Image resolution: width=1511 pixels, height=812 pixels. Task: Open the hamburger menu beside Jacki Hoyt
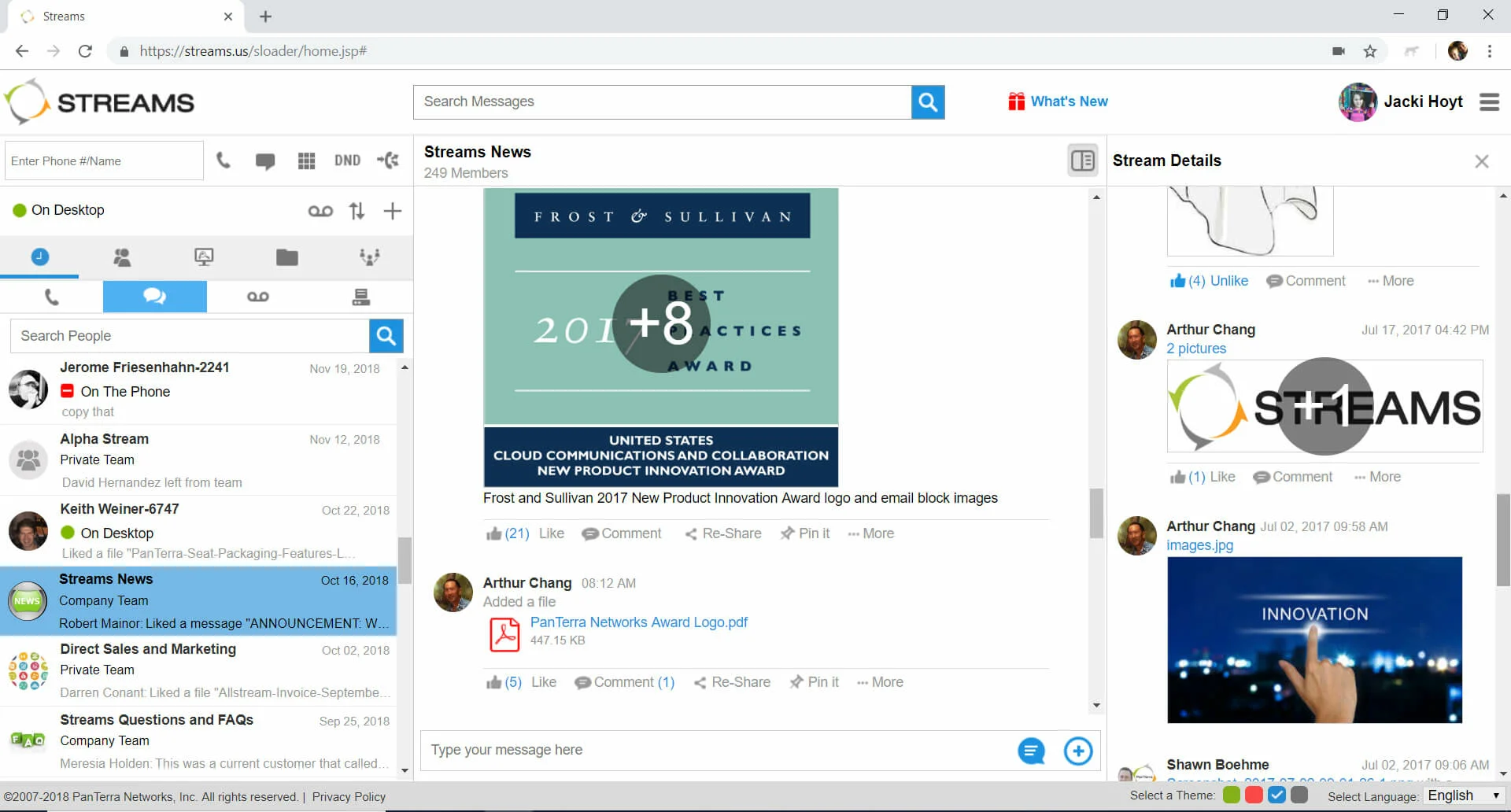[1489, 102]
